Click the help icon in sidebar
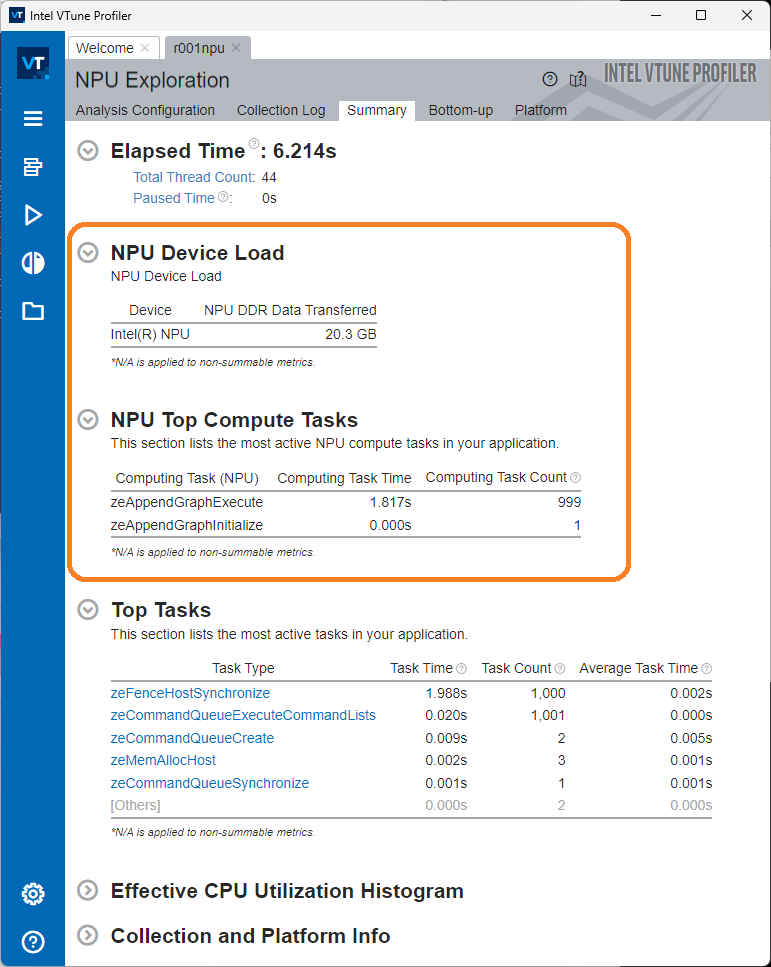The image size is (771, 967). pos(33,941)
